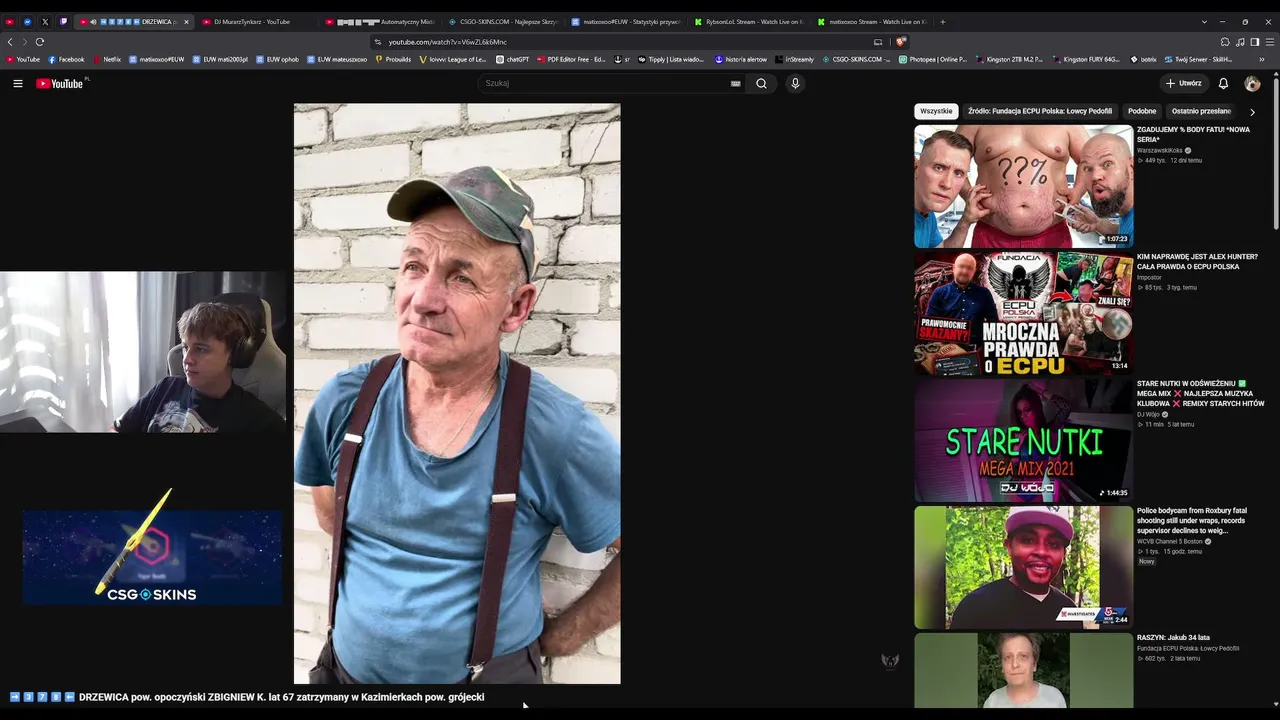
Task: Go to the YouTube home logo
Action: [60, 83]
